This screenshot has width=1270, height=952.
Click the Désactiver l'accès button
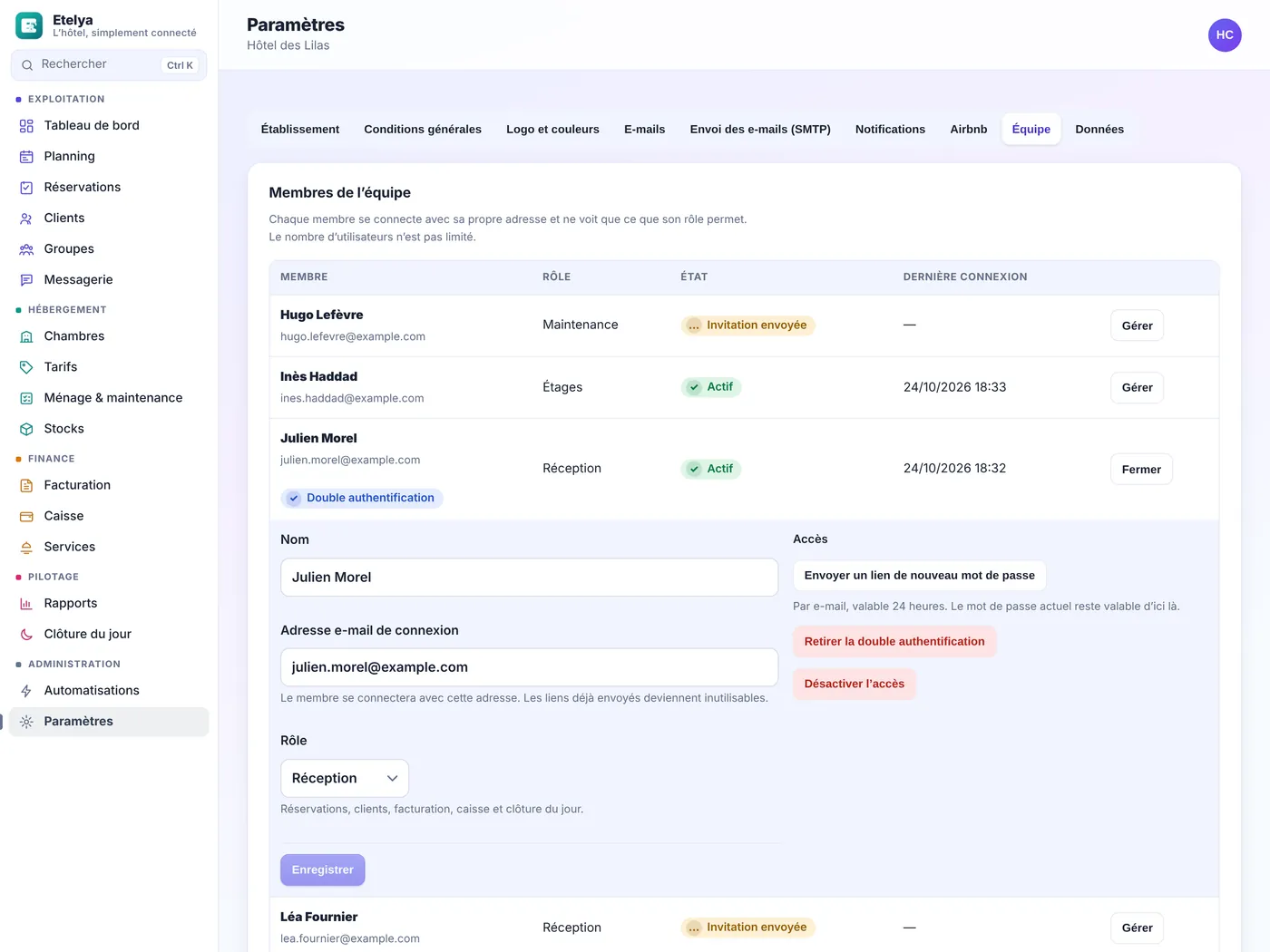click(855, 684)
